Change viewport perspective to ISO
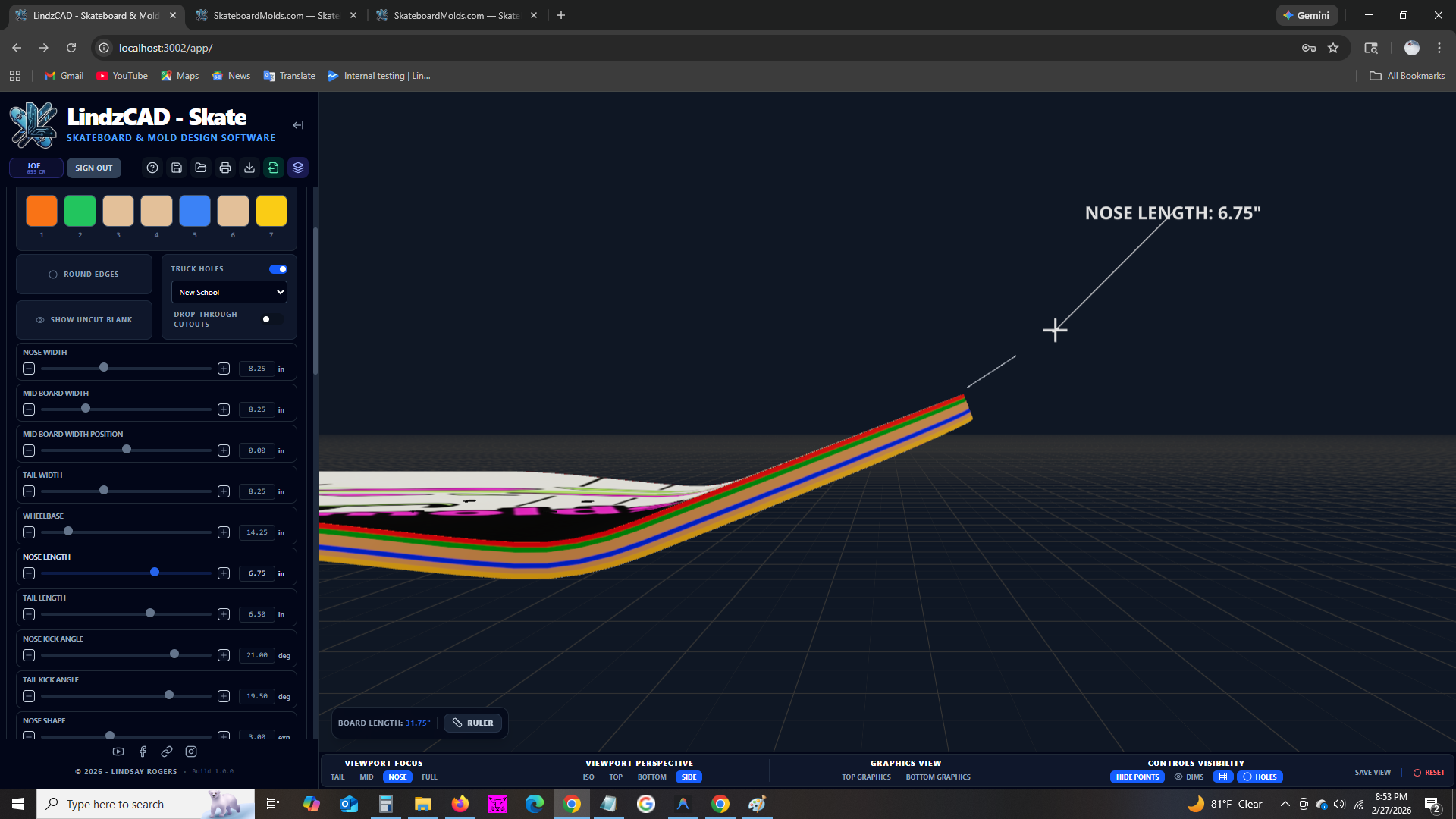The height and width of the screenshot is (819, 1456). point(588,777)
